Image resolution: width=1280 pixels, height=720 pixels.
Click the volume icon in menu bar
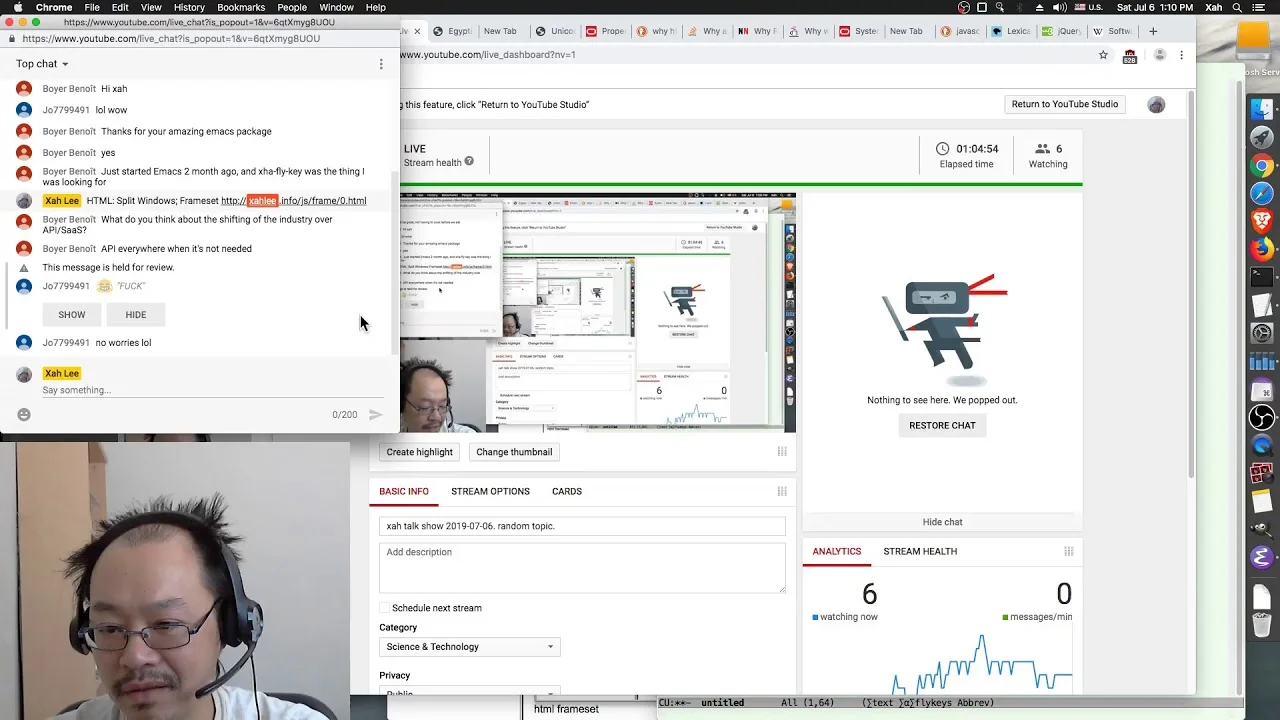(x=1060, y=7)
